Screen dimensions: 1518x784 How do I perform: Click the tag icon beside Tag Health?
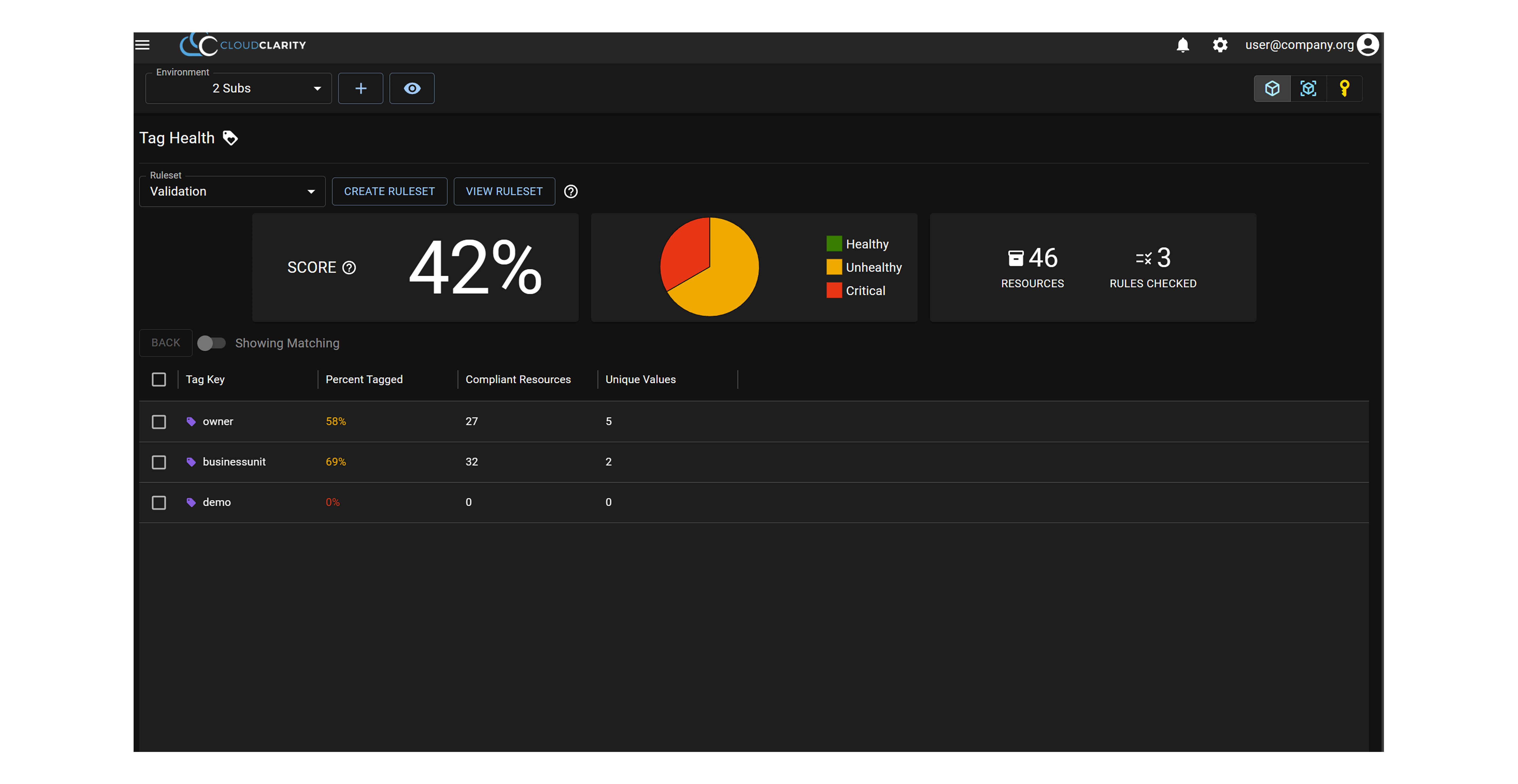coord(230,138)
